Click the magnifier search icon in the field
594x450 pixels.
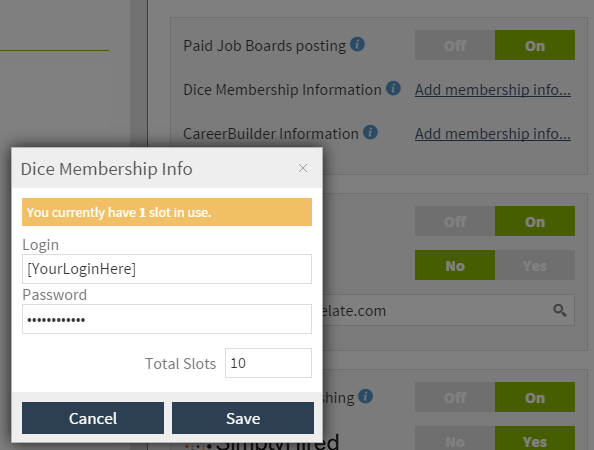coord(560,310)
